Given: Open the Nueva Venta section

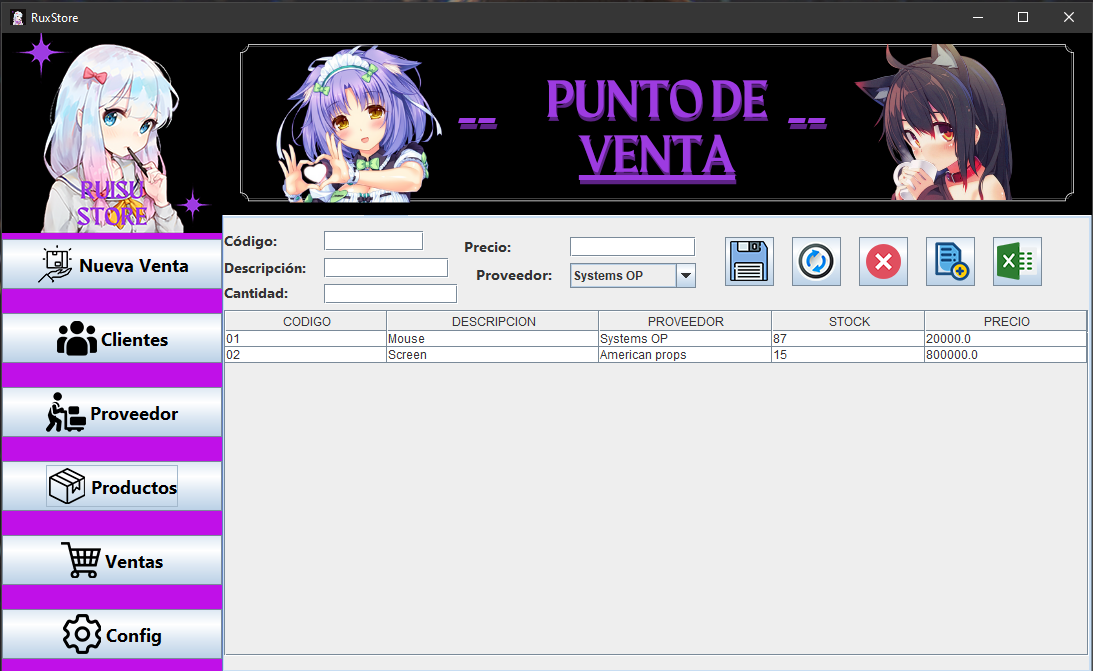Looking at the screenshot, I should (111, 266).
